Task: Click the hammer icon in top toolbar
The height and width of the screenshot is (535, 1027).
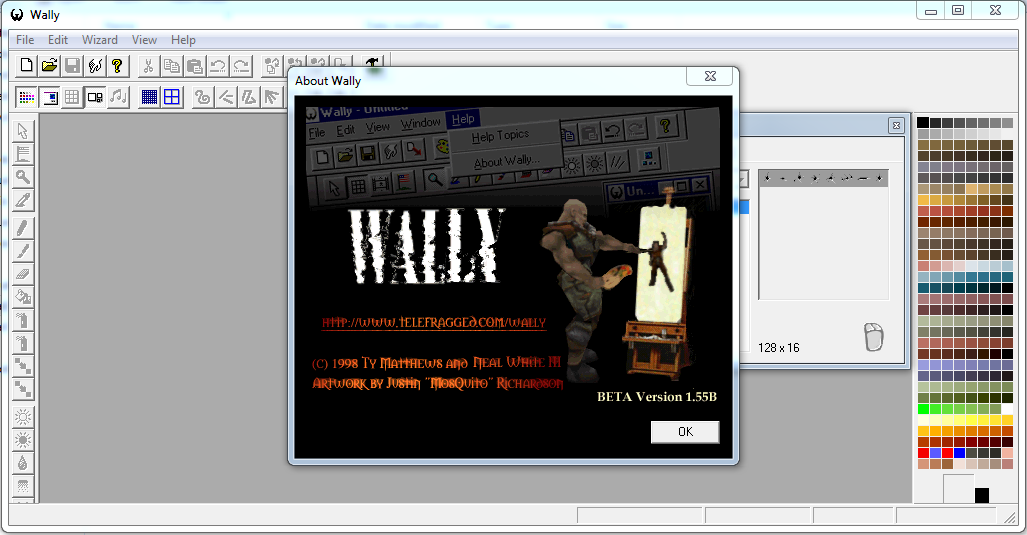Action: tap(372, 62)
